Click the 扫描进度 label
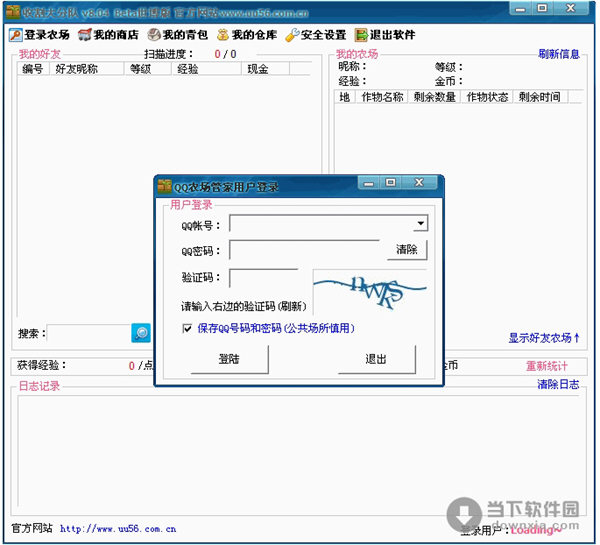 168,54
